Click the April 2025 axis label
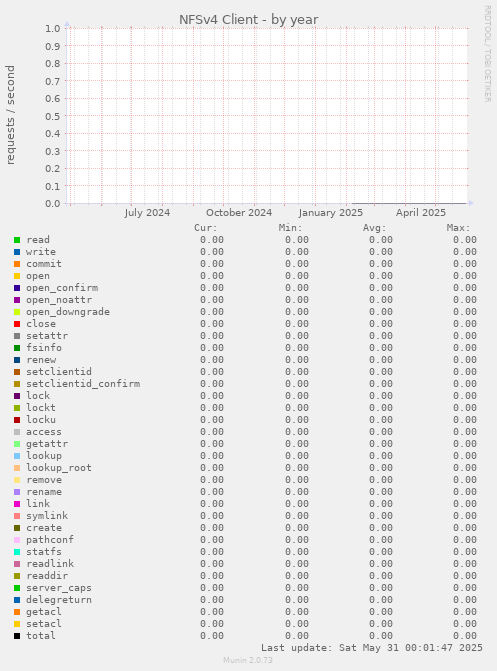Screen dimensions: 497x671 (421, 213)
